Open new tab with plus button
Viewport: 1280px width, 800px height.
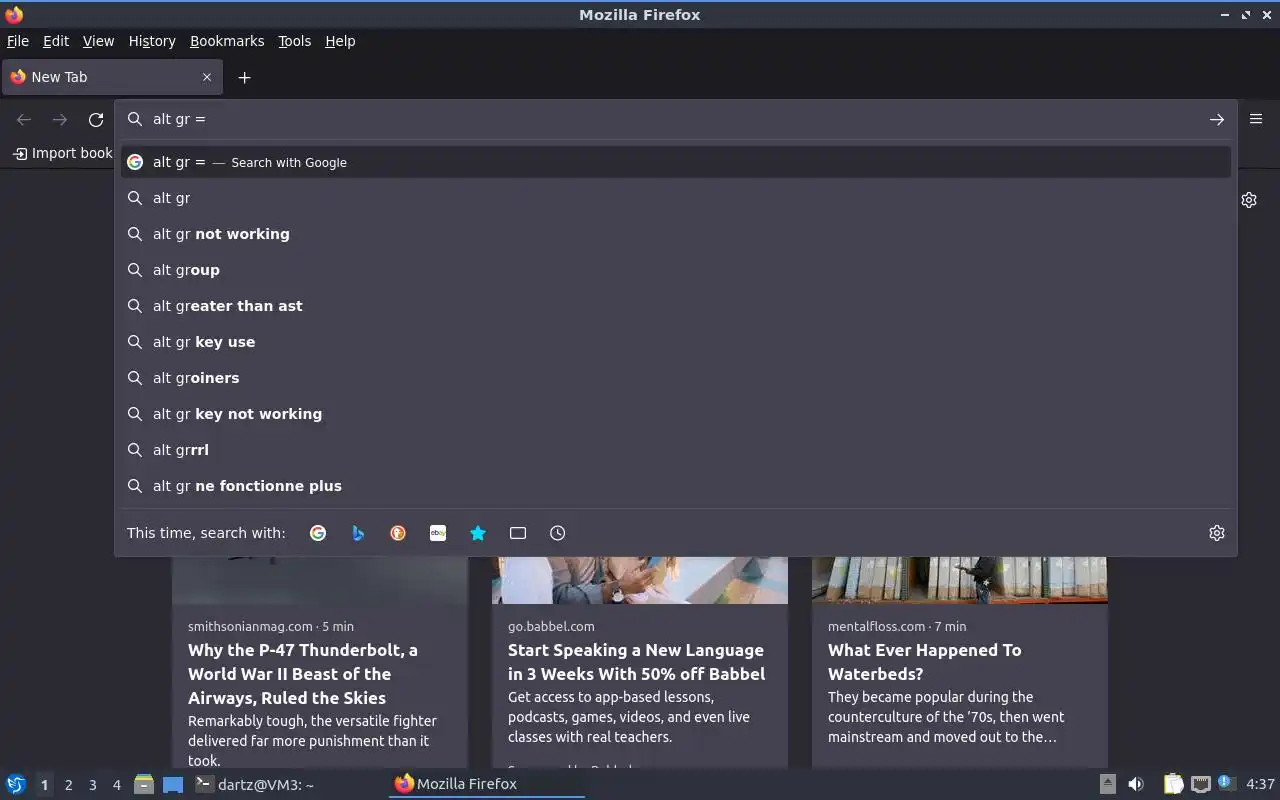[x=244, y=77]
